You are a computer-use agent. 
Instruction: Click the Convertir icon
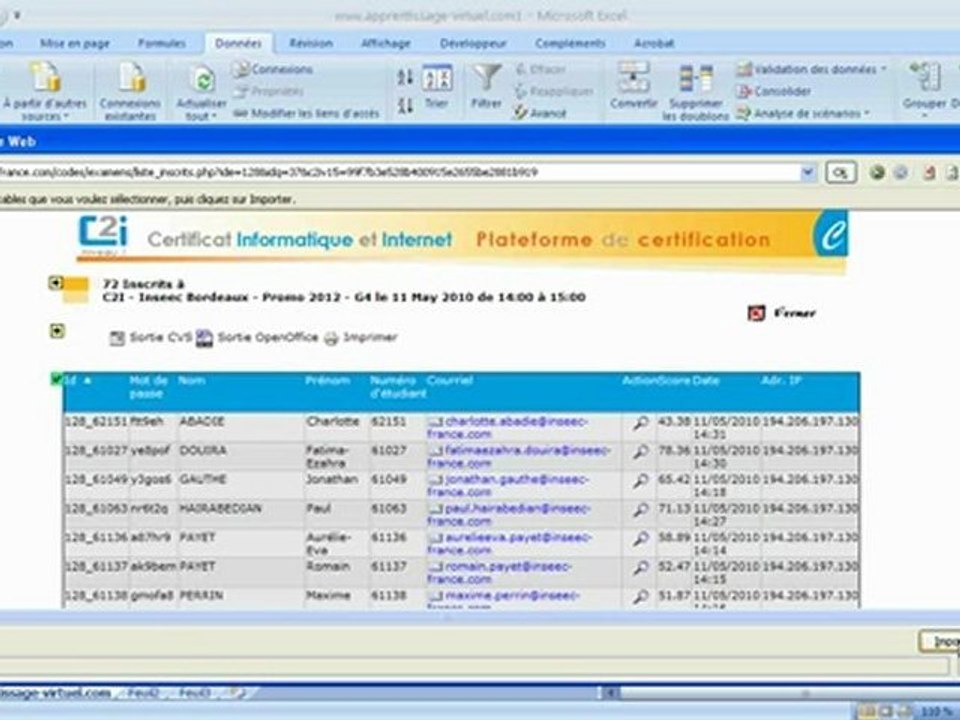point(633,86)
